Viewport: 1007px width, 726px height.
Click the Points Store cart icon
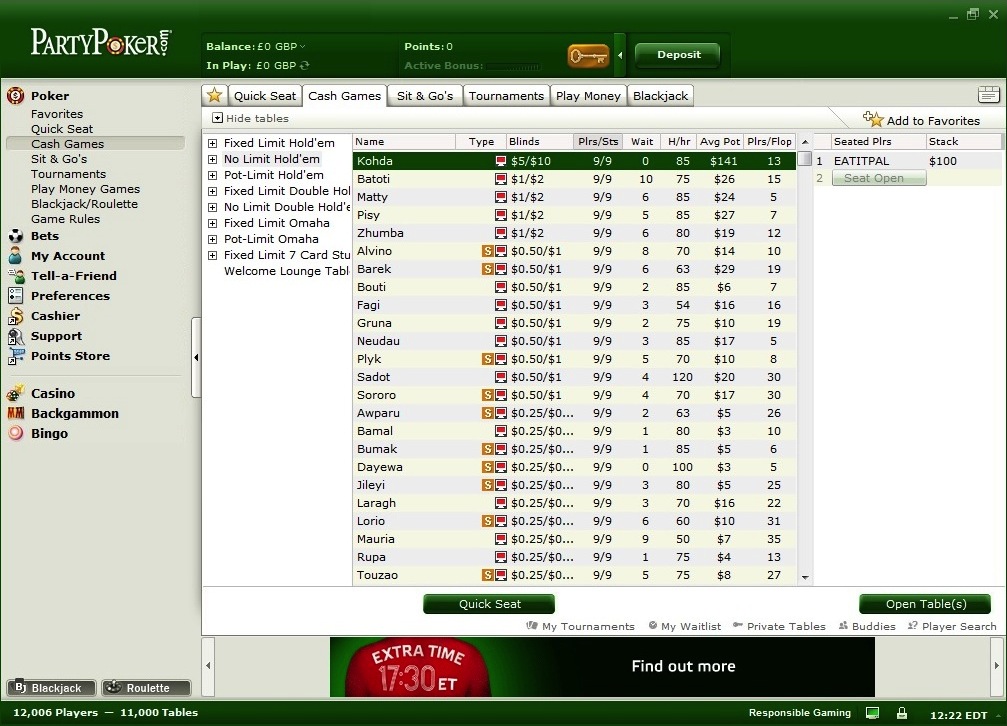[x=15, y=356]
